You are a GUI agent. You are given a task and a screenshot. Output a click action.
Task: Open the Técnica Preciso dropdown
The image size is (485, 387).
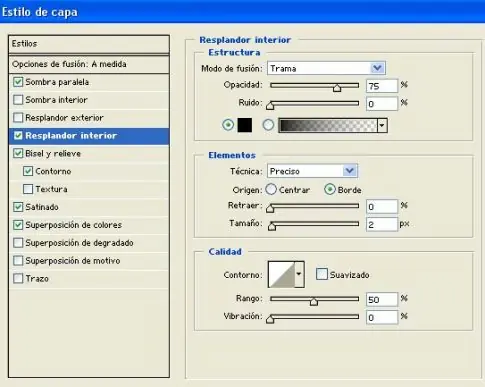[312, 171]
